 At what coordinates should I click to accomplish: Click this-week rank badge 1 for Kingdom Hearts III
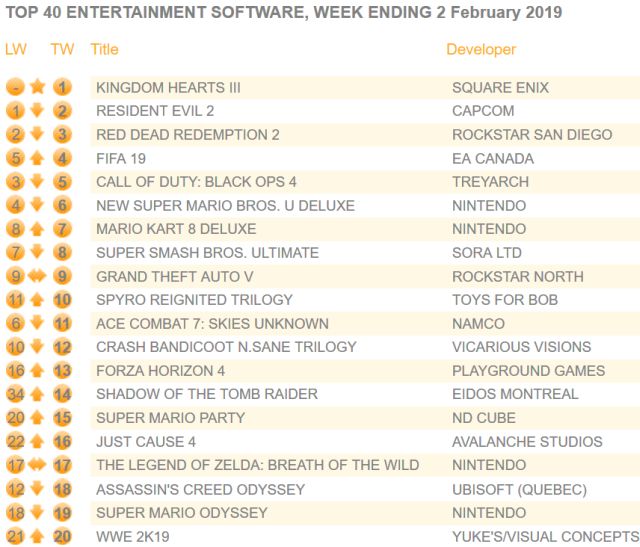(x=63, y=88)
